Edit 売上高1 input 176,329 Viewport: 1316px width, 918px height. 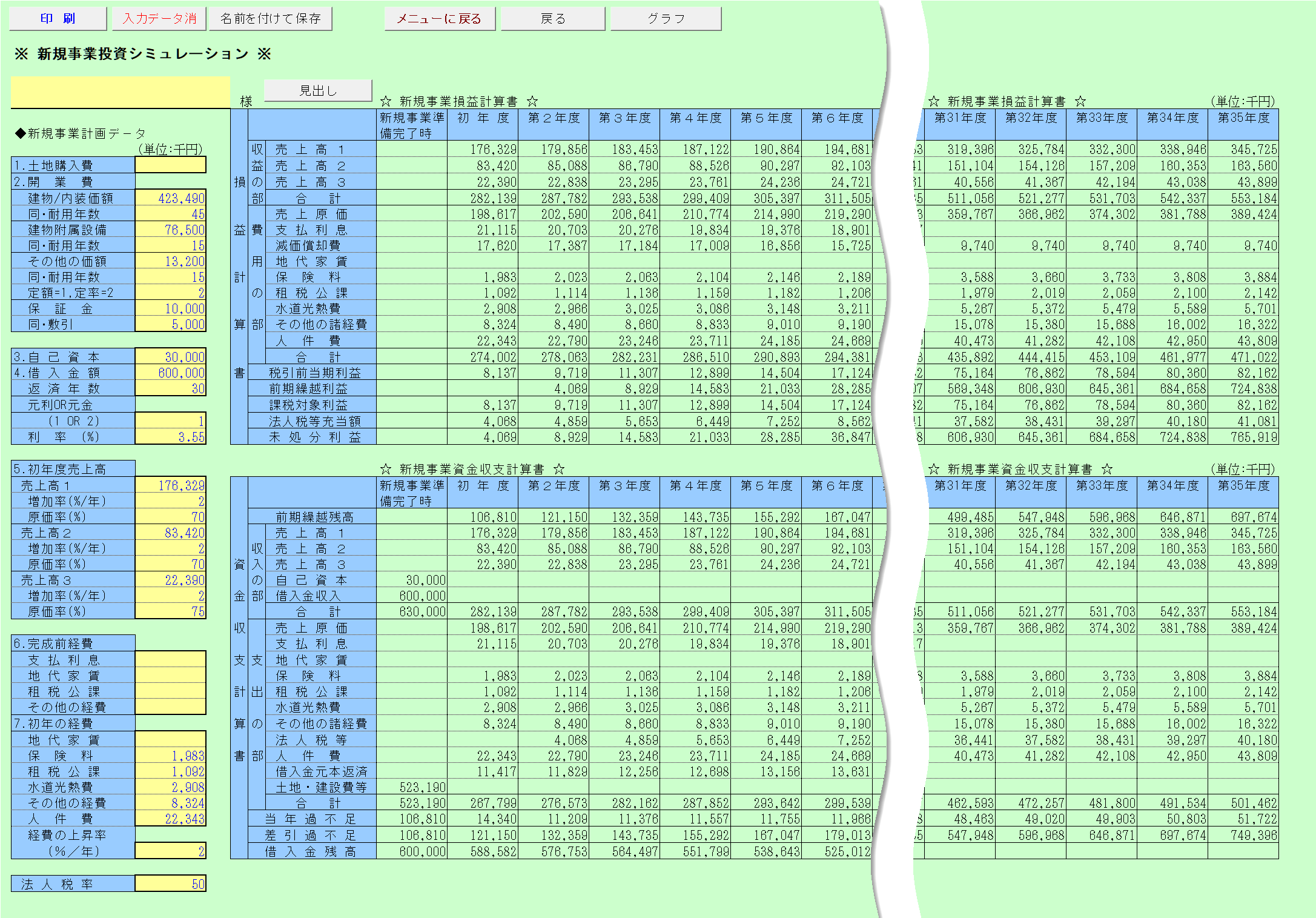(170, 485)
